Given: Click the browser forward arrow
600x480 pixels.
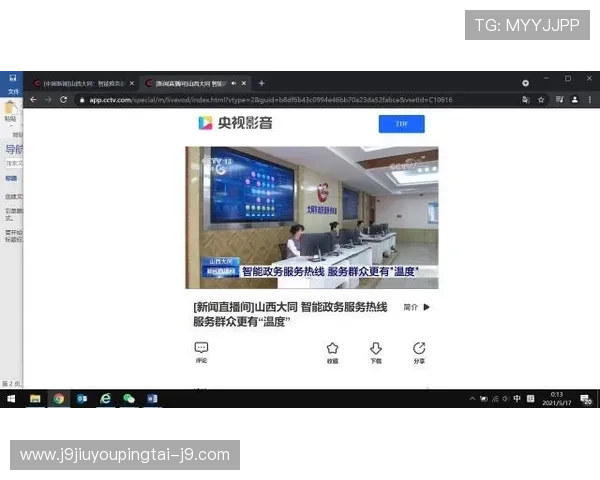Looking at the screenshot, I should (x=49, y=100).
